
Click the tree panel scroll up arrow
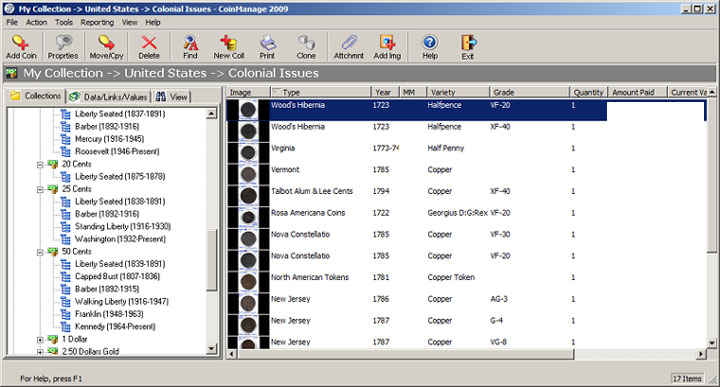(x=211, y=113)
